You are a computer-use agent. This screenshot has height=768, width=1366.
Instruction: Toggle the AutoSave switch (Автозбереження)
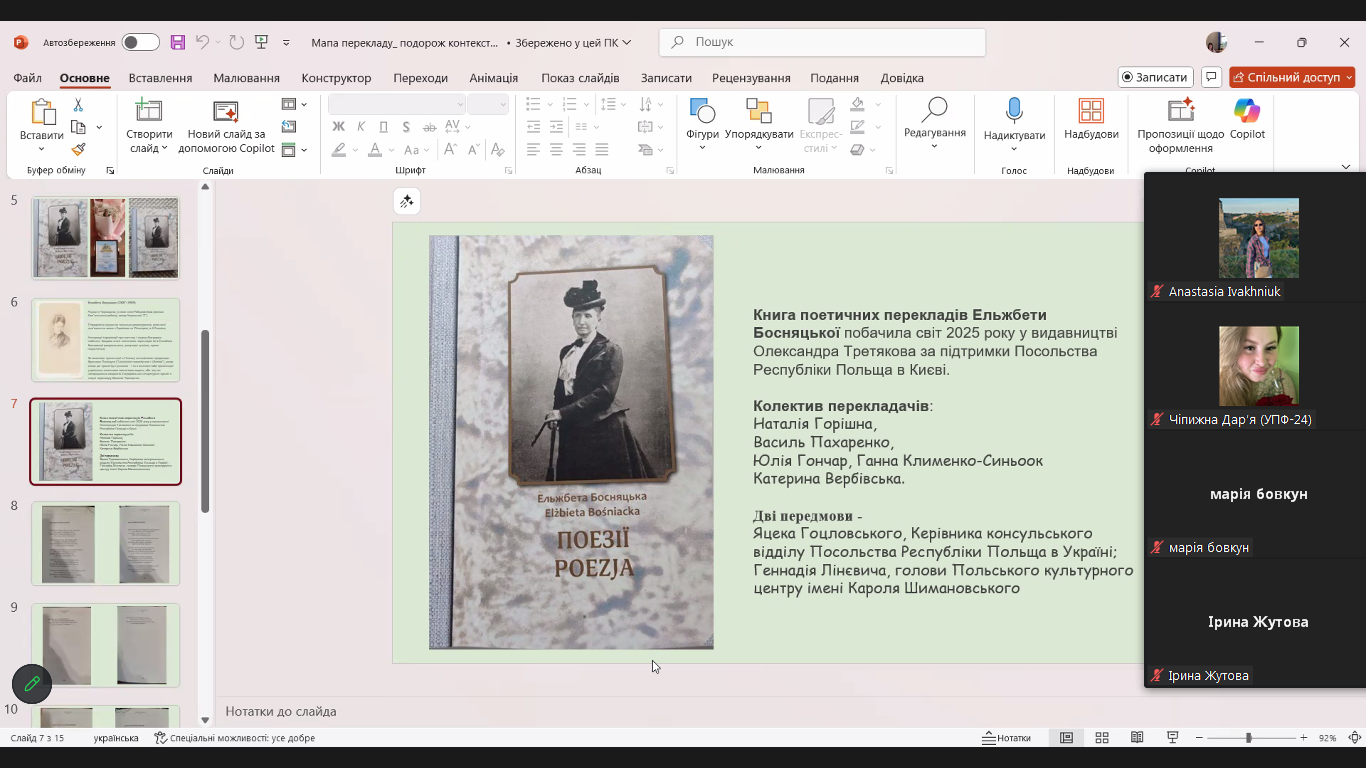click(140, 42)
